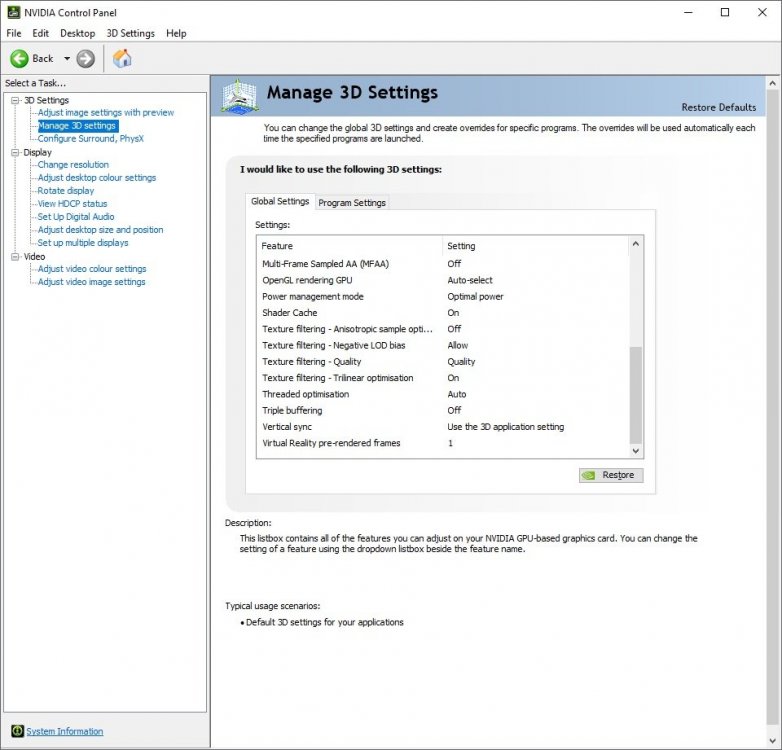The width and height of the screenshot is (782, 750).
Task: Open the Back history dropdown arrow
Action: click(67, 59)
